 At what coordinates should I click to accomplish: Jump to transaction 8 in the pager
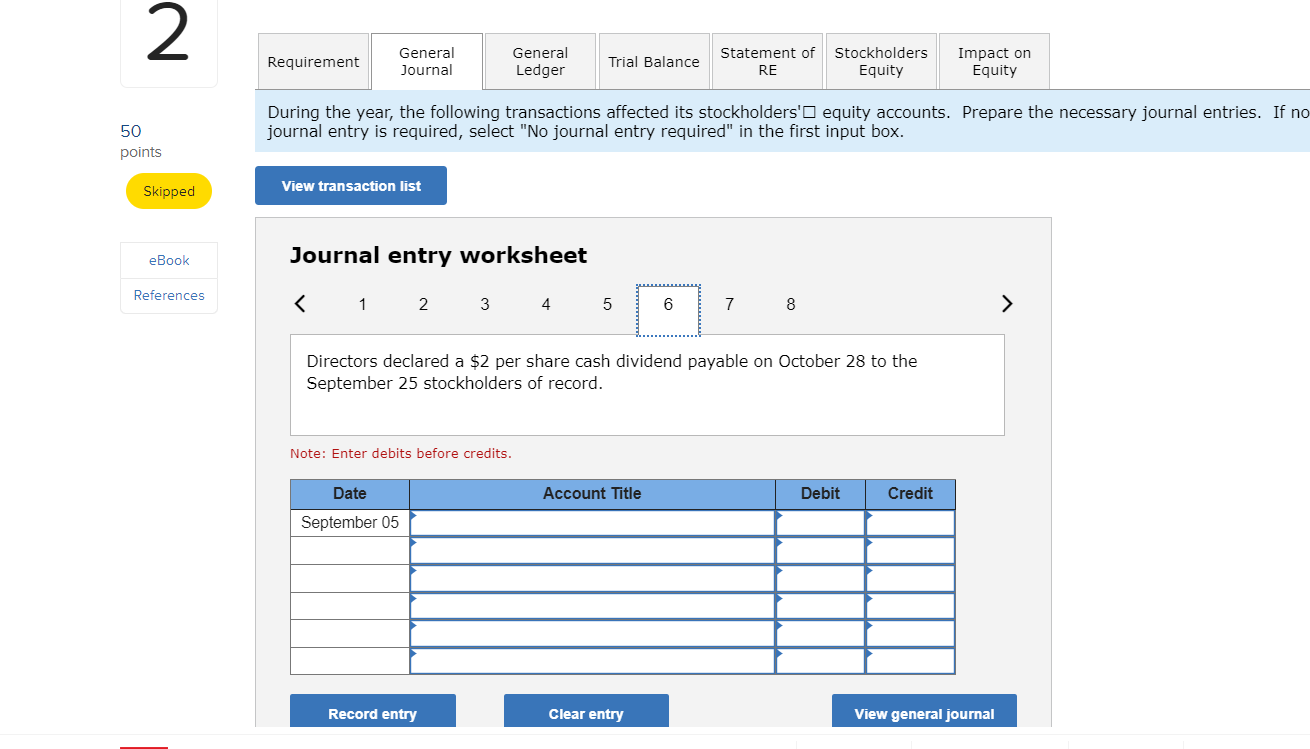790,303
